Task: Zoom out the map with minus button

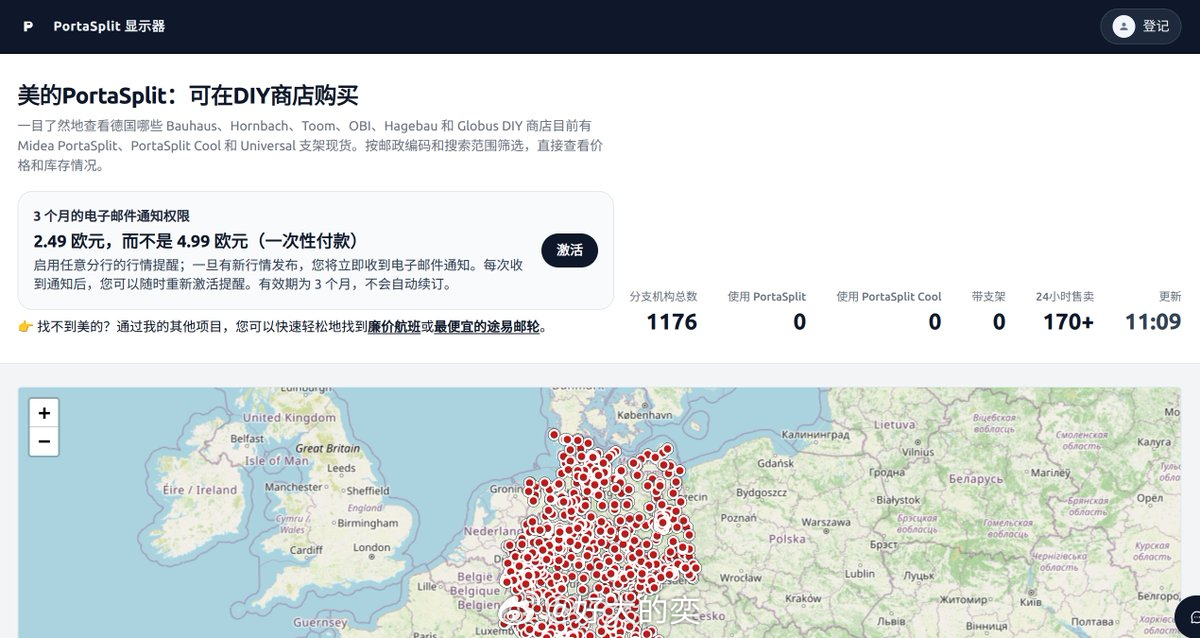Action: coord(44,441)
